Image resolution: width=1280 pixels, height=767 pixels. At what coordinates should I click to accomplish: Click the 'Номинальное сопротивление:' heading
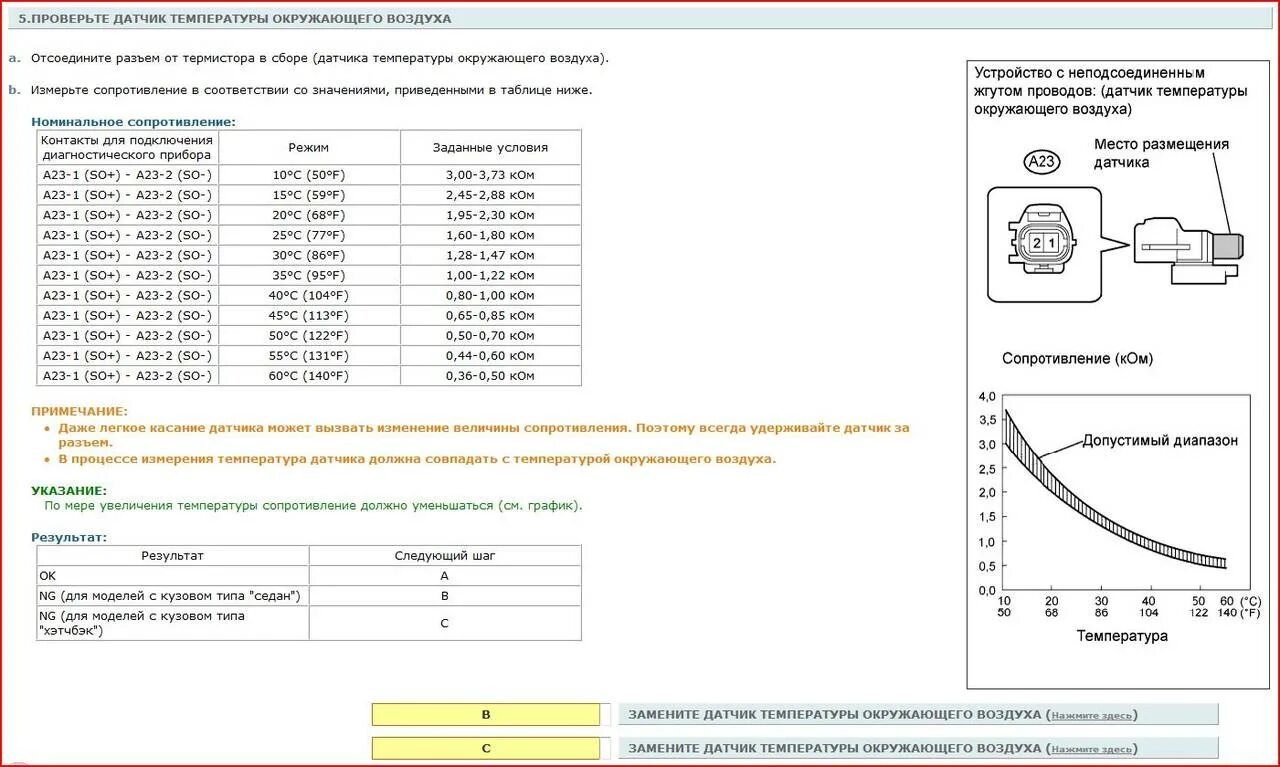click(x=133, y=121)
